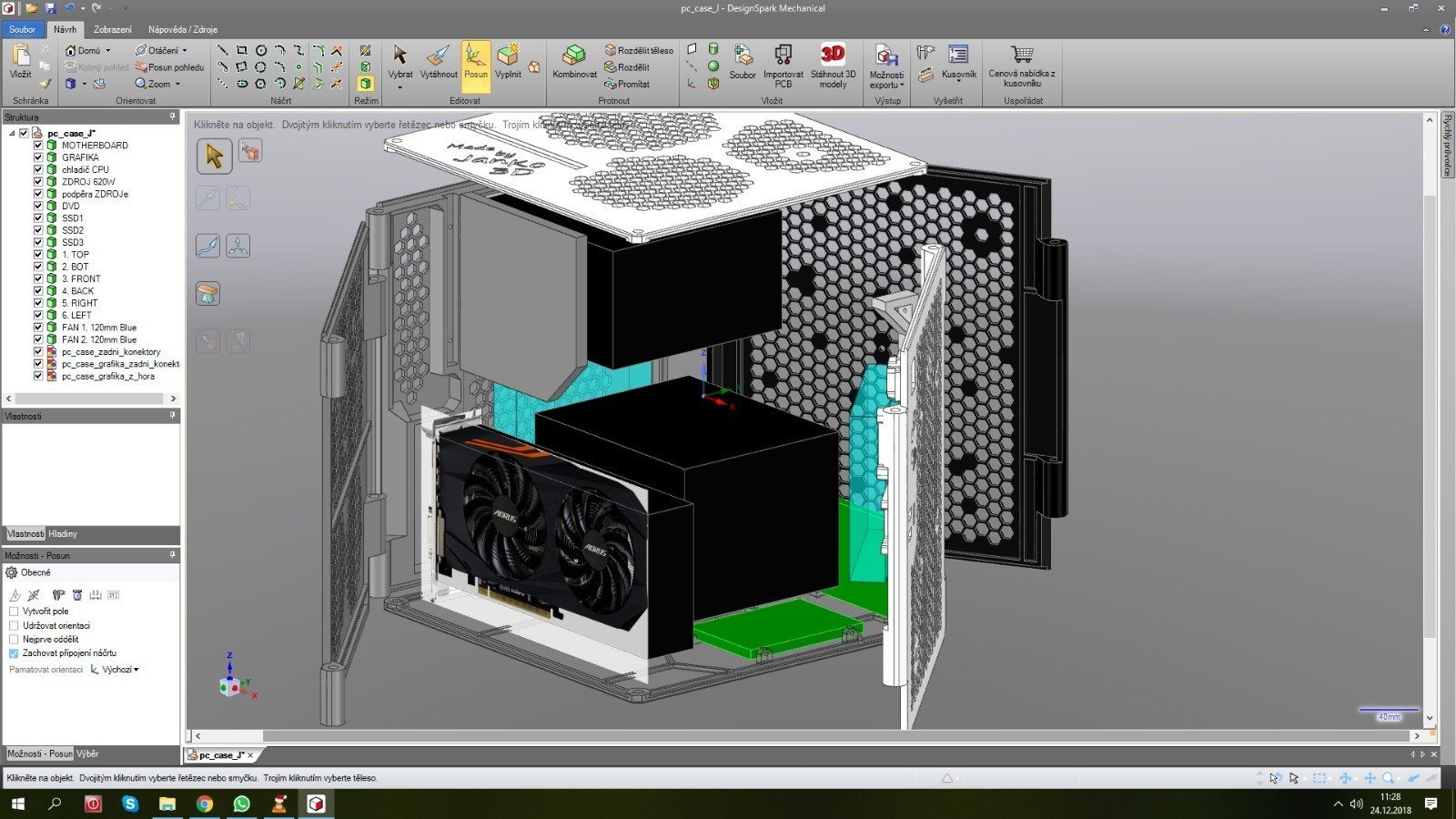
Task: Enable the Vytvořit pole checkbox
Action: pyautogui.click(x=14, y=612)
